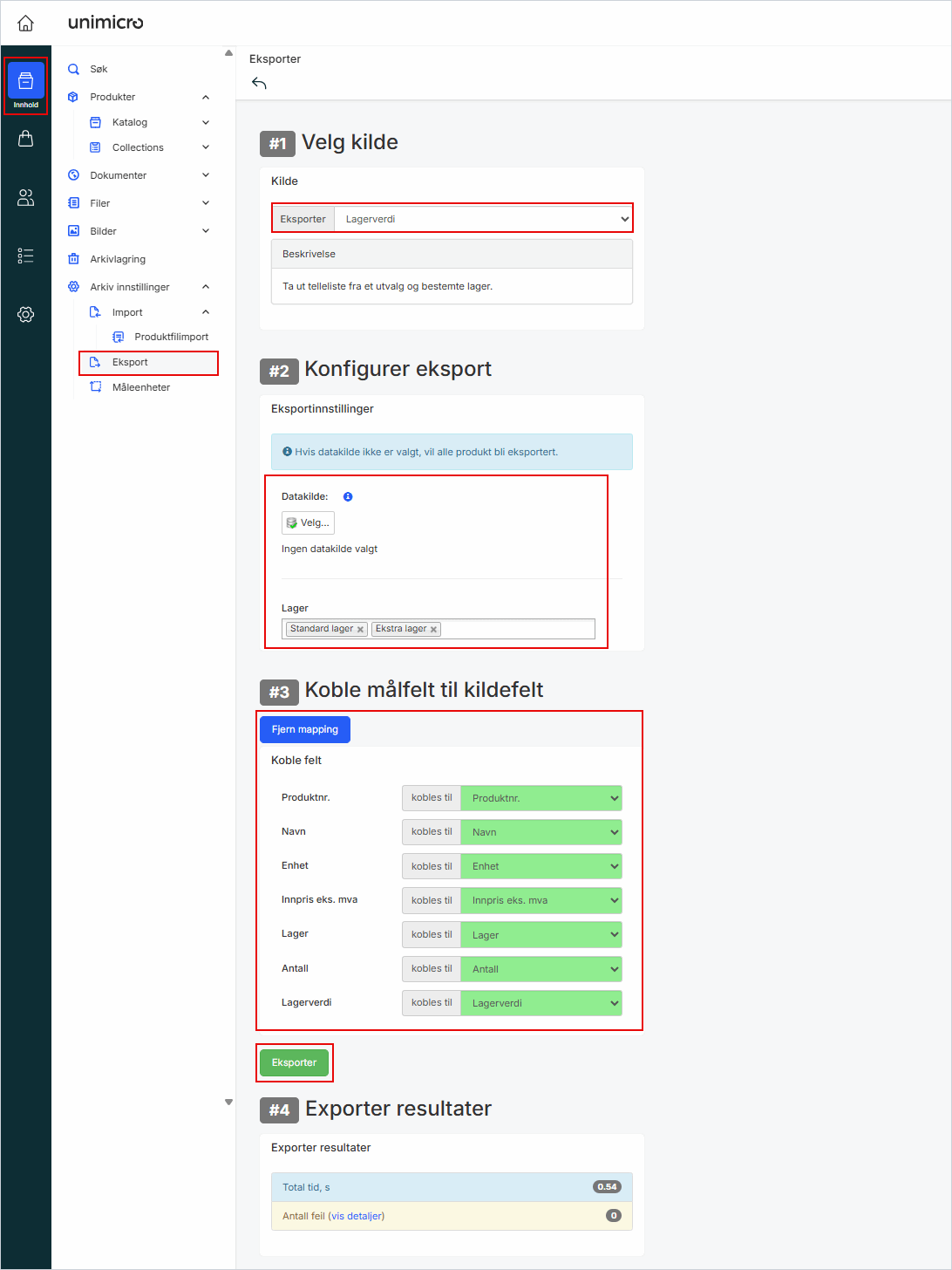Open the vis detaljer link
Viewport: 952px width, 1270px height.
pyautogui.click(x=356, y=1216)
